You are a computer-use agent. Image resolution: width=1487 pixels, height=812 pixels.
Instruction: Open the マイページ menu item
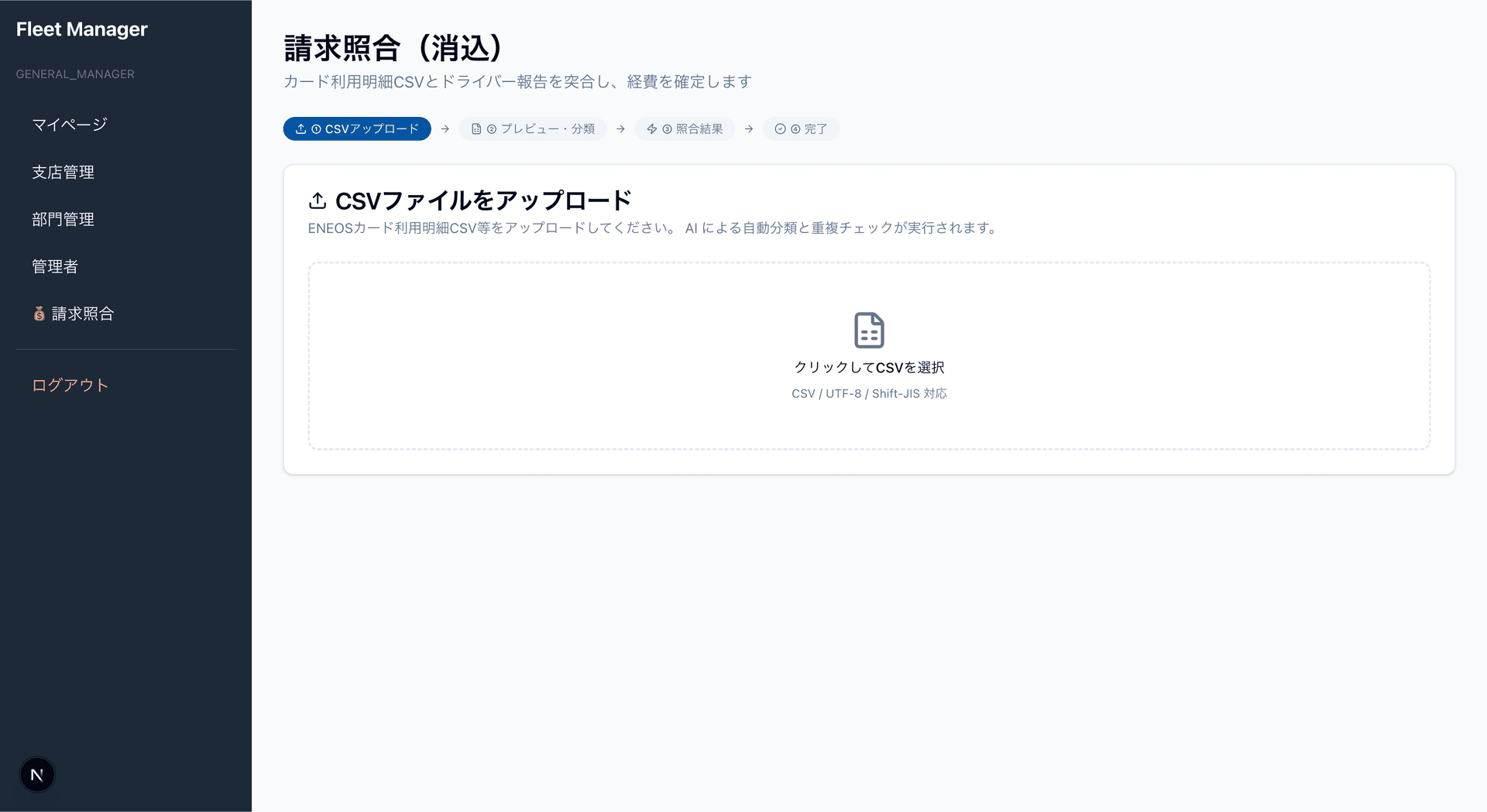[69, 124]
